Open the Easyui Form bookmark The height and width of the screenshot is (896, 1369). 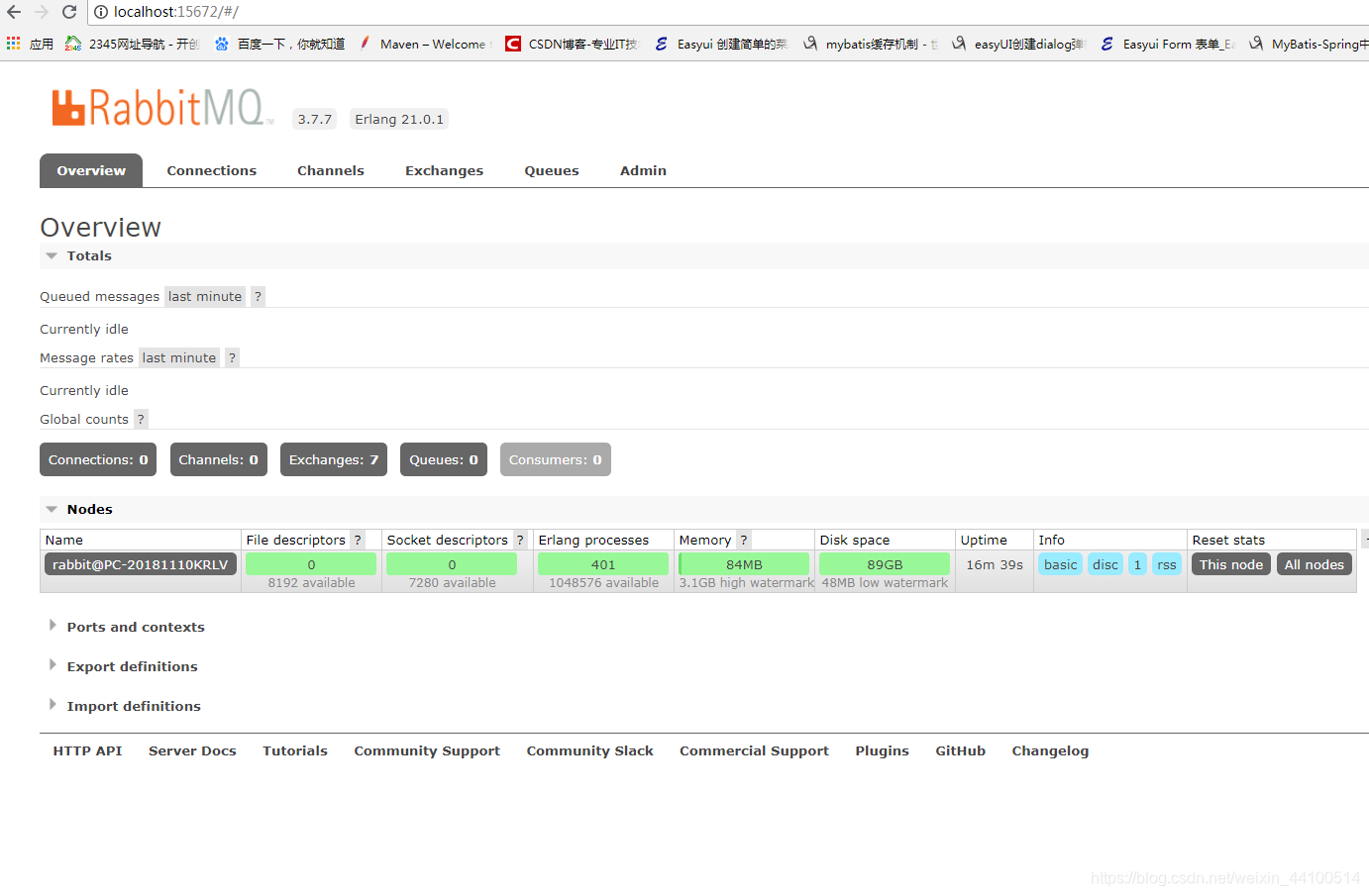tap(1167, 44)
